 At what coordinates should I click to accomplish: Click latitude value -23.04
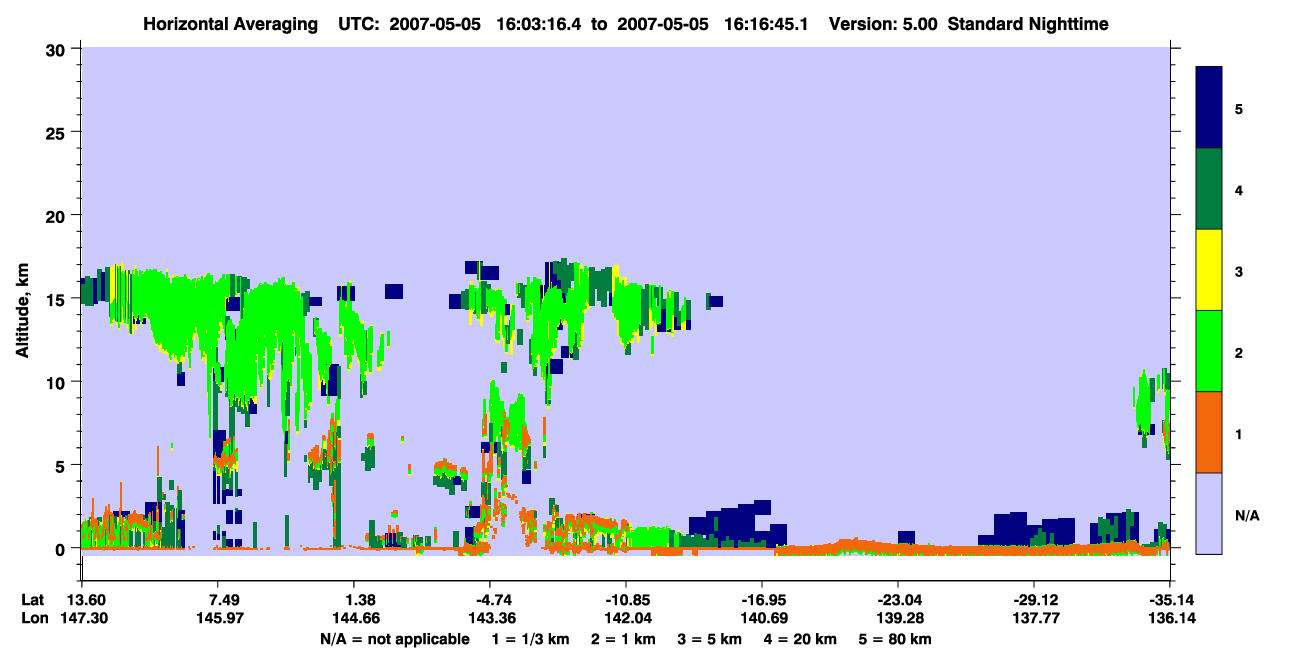898,600
